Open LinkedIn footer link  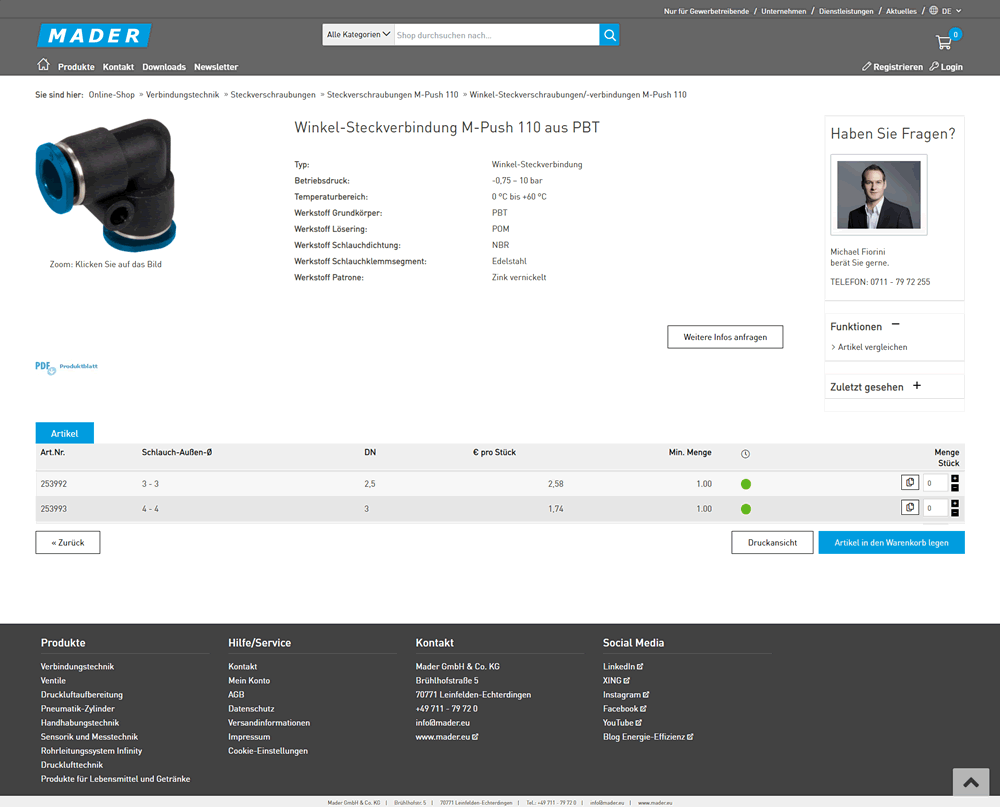click(x=623, y=666)
